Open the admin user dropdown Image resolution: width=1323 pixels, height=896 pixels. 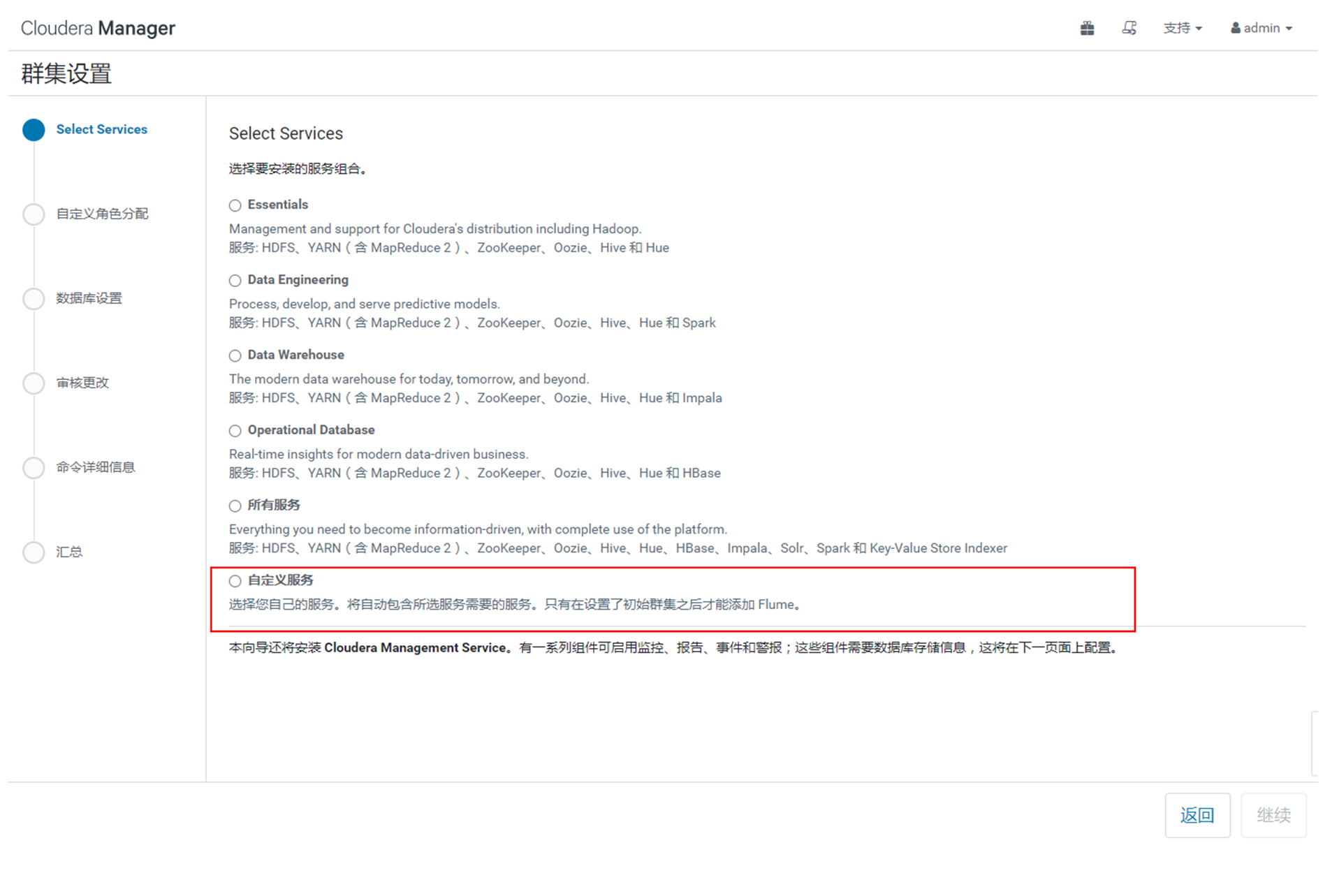(1262, 28)
